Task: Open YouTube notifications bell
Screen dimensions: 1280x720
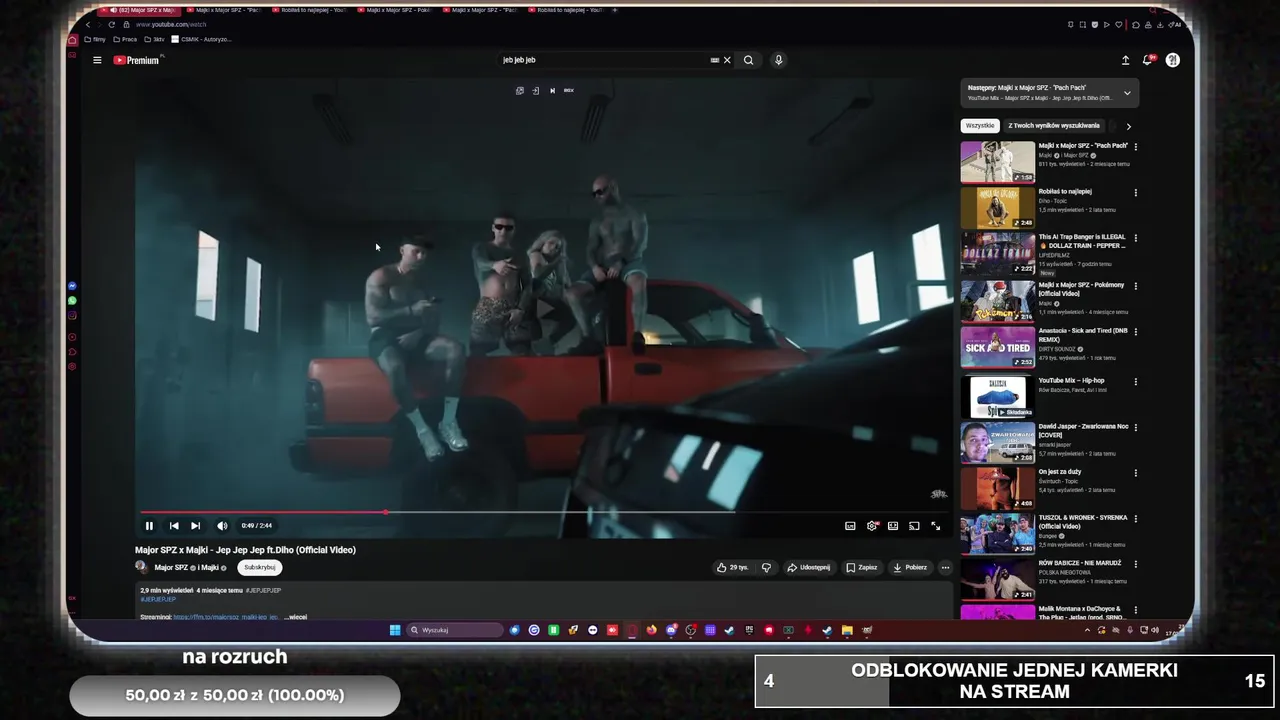Action: 1147,60
